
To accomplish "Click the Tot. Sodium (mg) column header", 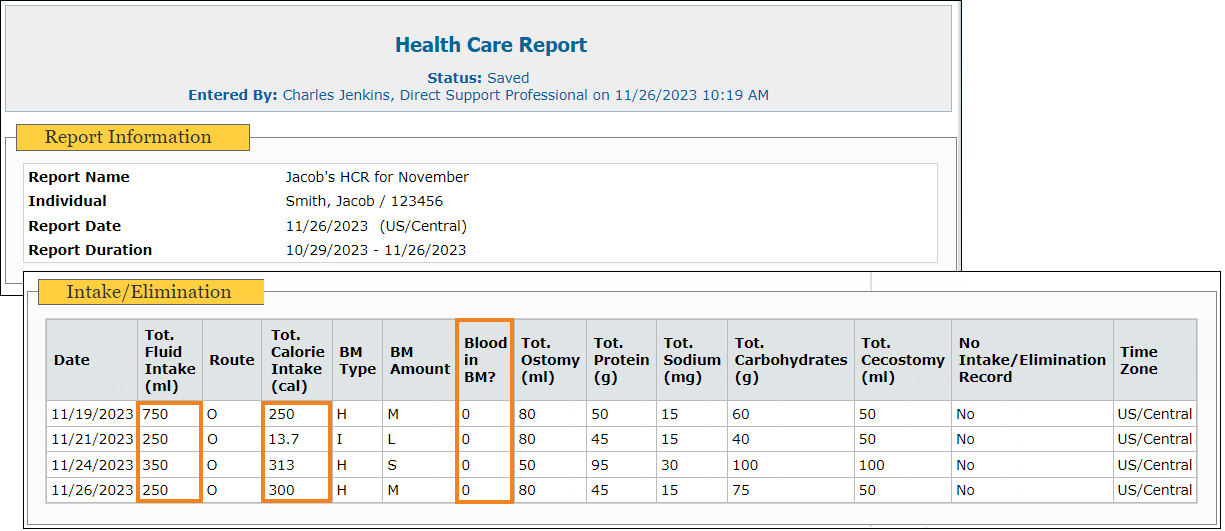I will pos(692,360).
